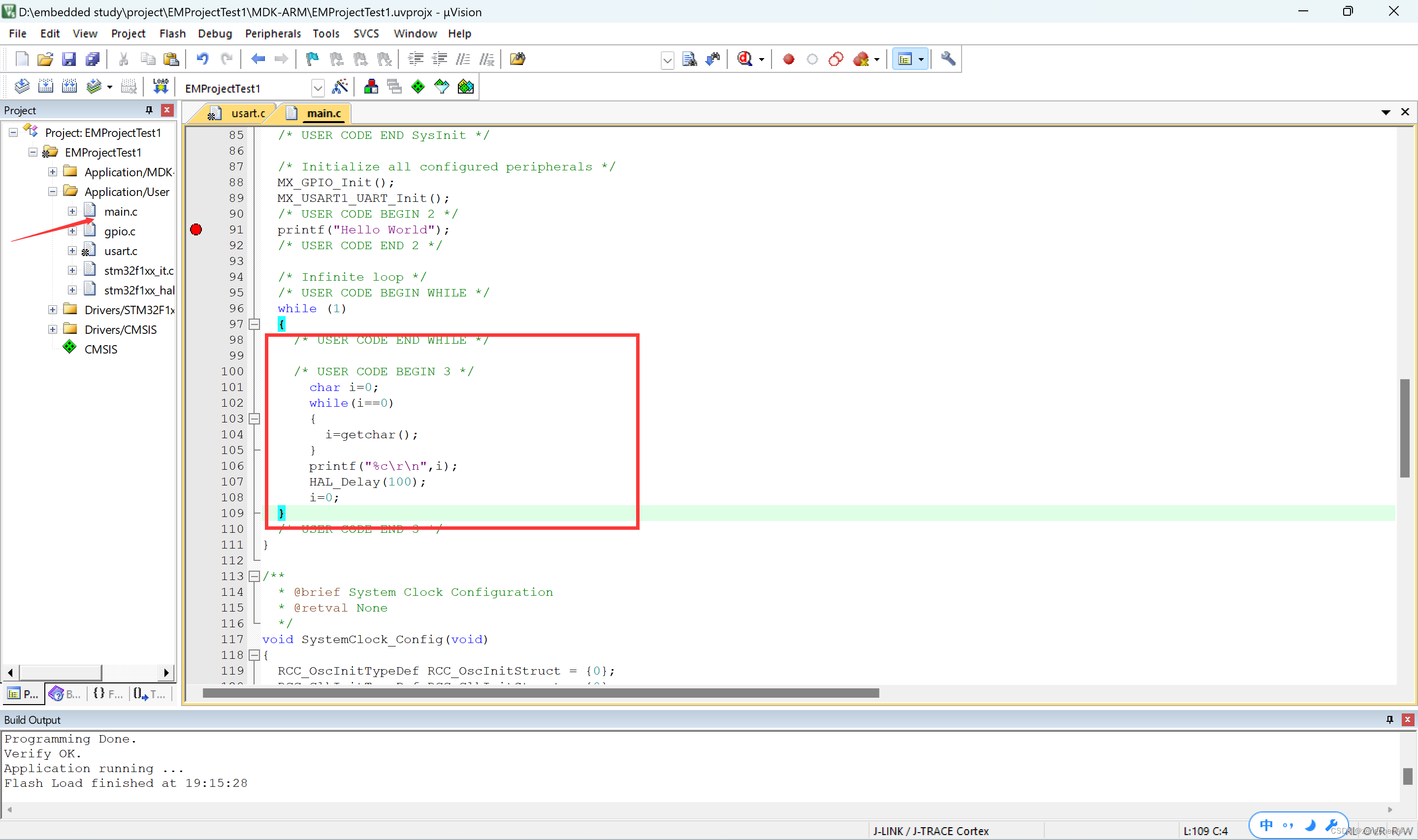This screenshot has width=1418, height=840.
Task: Collapse the code block at line 97
Action: point(255,324)
